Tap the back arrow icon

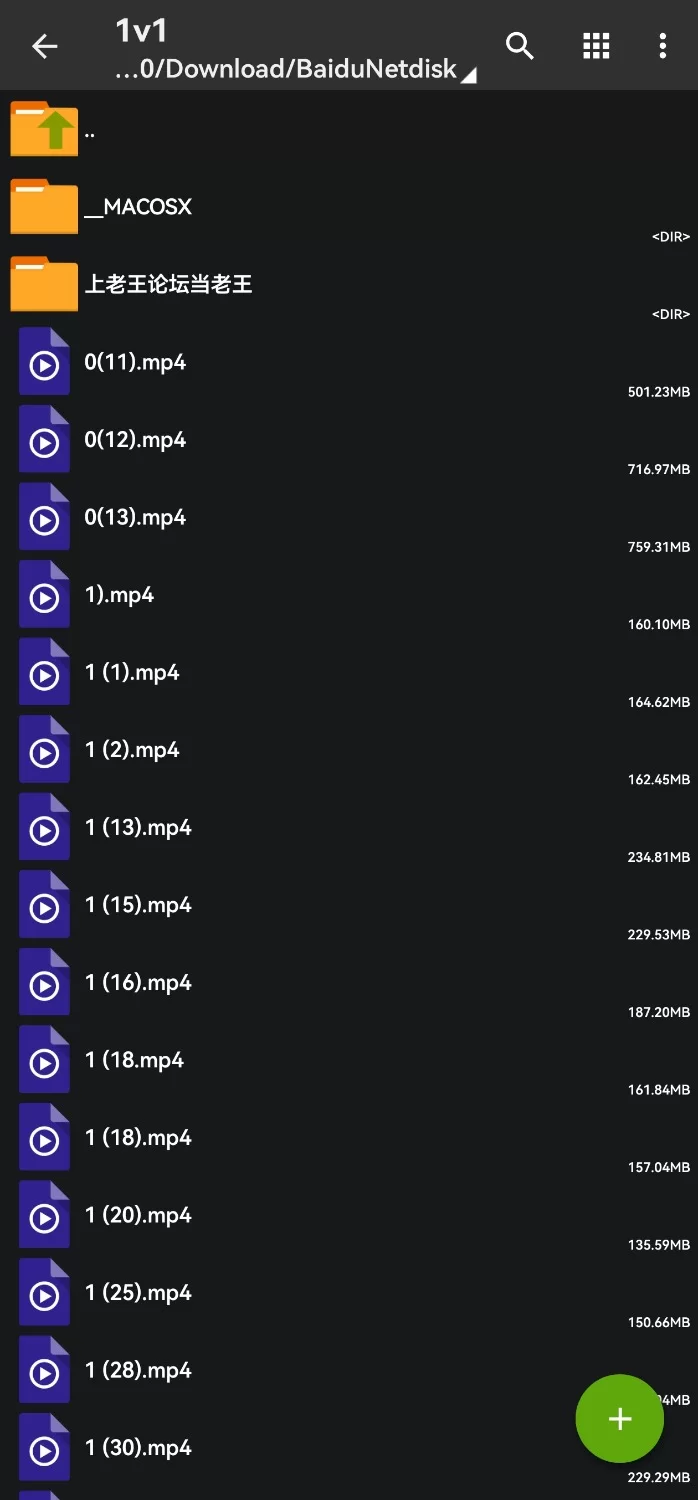pyautogui.click(x=45, y=46)
